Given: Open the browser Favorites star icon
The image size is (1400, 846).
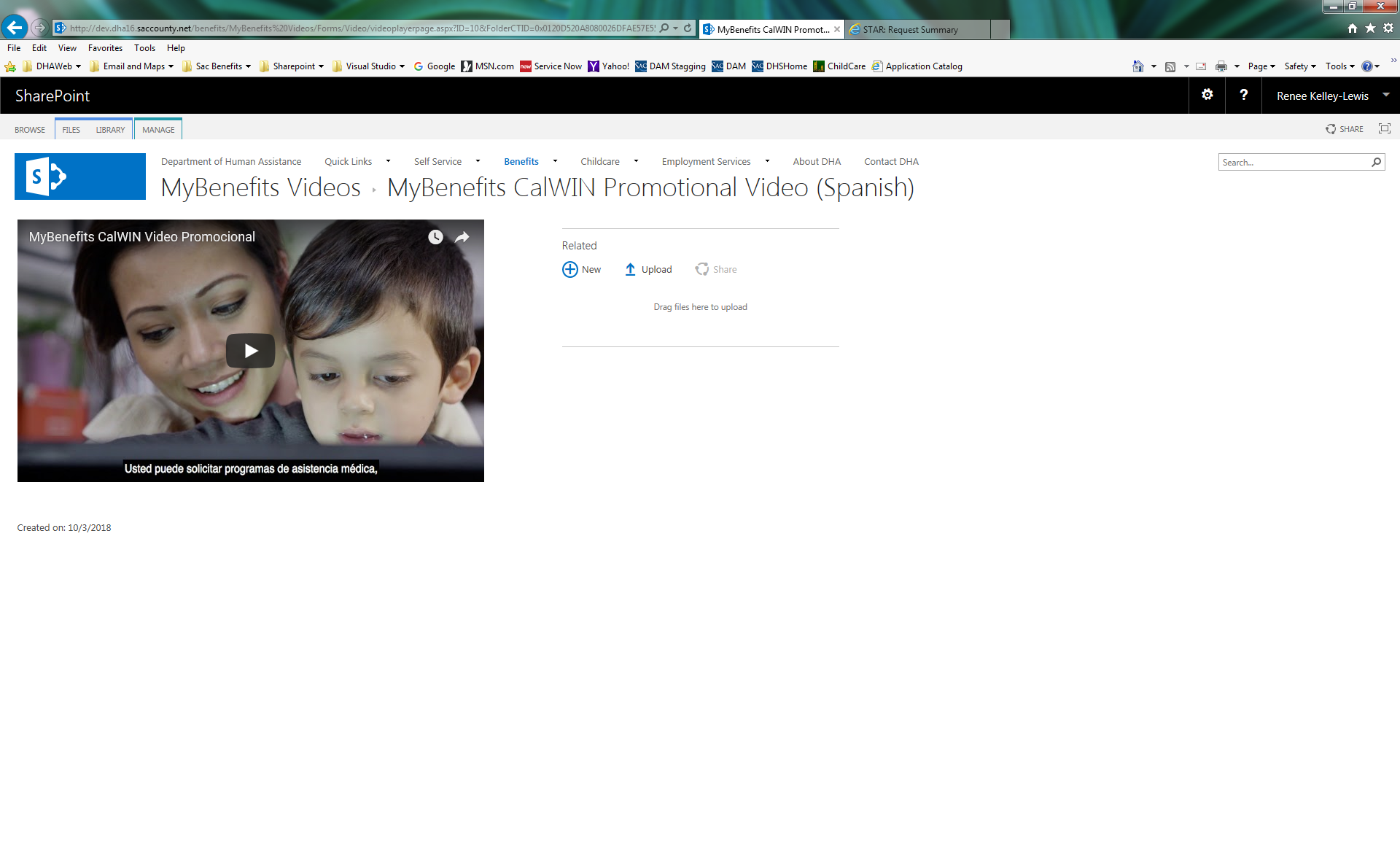Looking at the screenshot, I should click(1370, 28).
